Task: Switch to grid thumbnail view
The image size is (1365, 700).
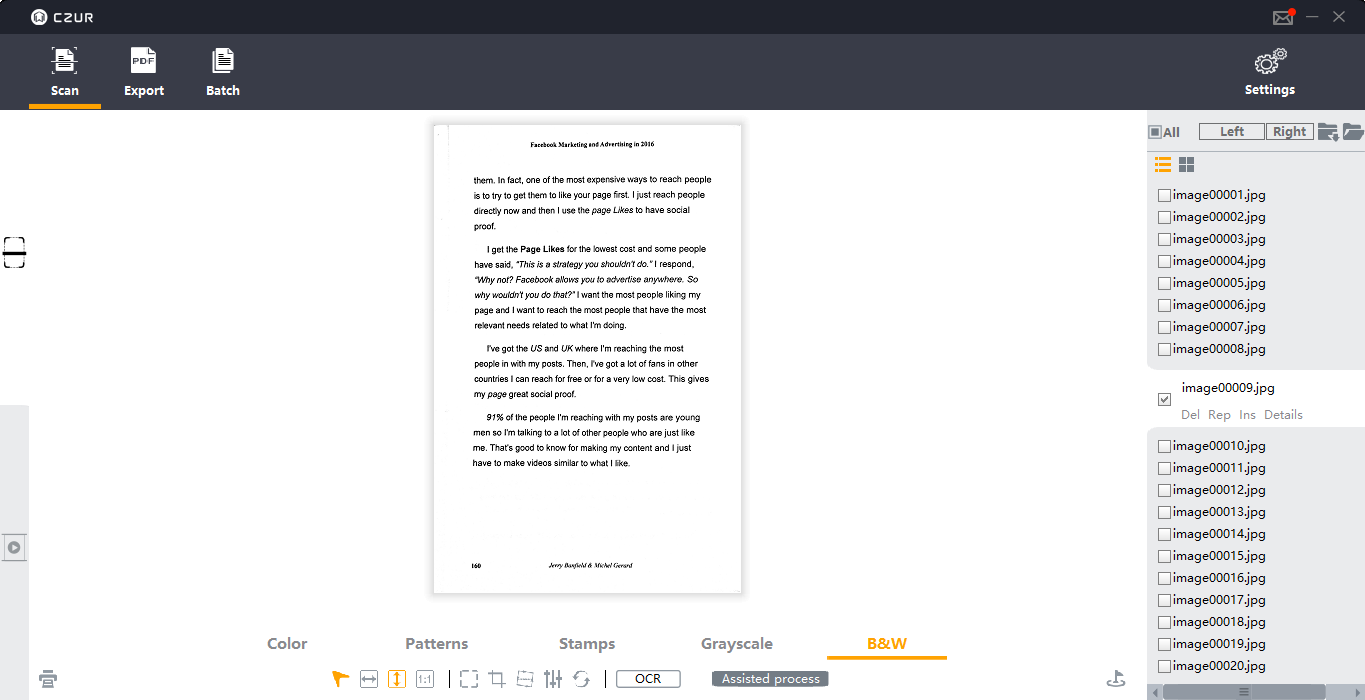Action: 1185,164
